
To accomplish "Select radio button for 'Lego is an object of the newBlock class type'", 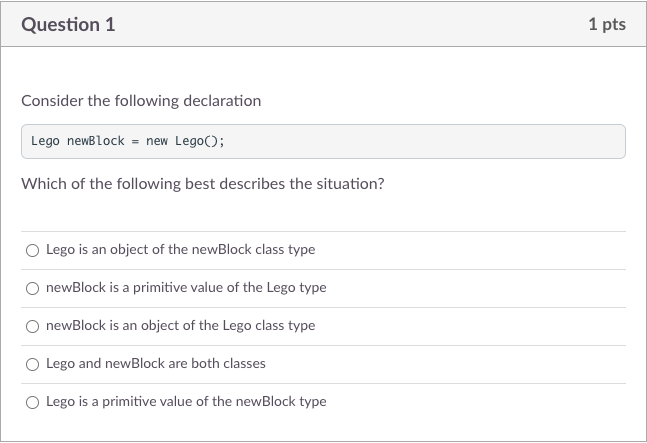I will [x=33, y=250].
